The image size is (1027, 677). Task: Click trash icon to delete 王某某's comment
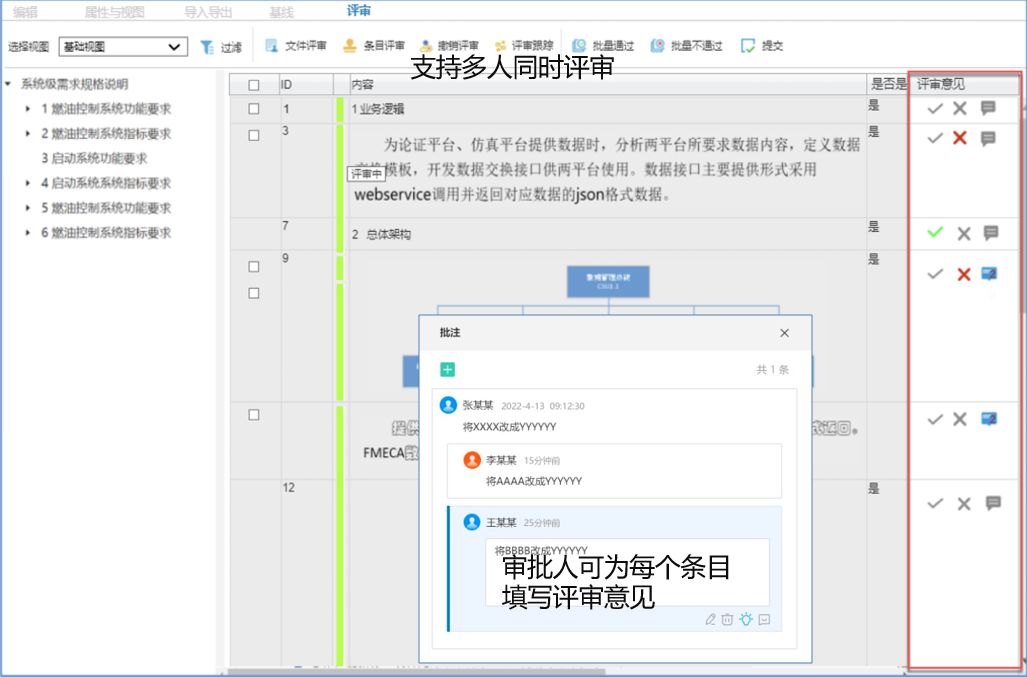(727, 620)
